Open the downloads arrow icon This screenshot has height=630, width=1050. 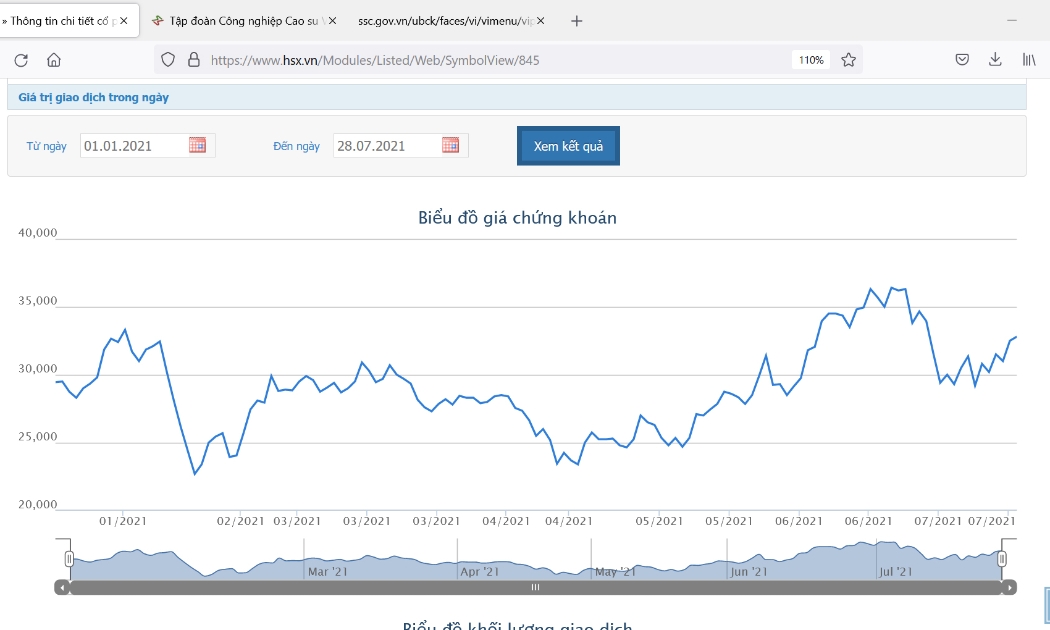point(995,60)
